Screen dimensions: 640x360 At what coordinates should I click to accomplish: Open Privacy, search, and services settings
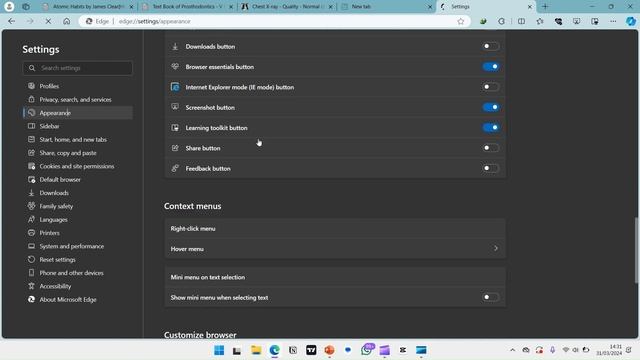[75, 100]
